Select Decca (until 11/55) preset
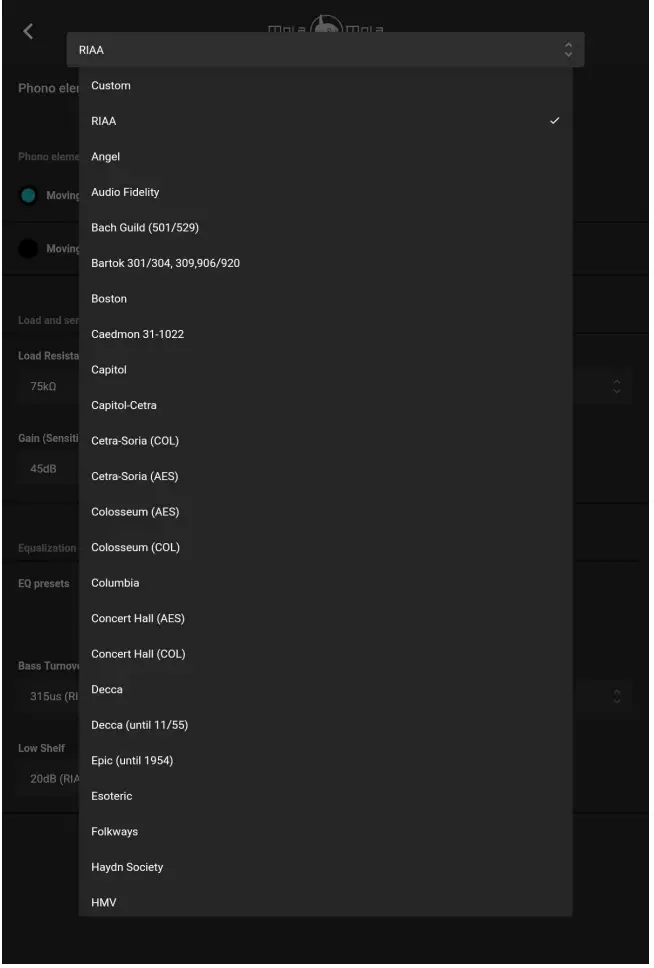This screenshot has width=654, height=968. point(139,725)
